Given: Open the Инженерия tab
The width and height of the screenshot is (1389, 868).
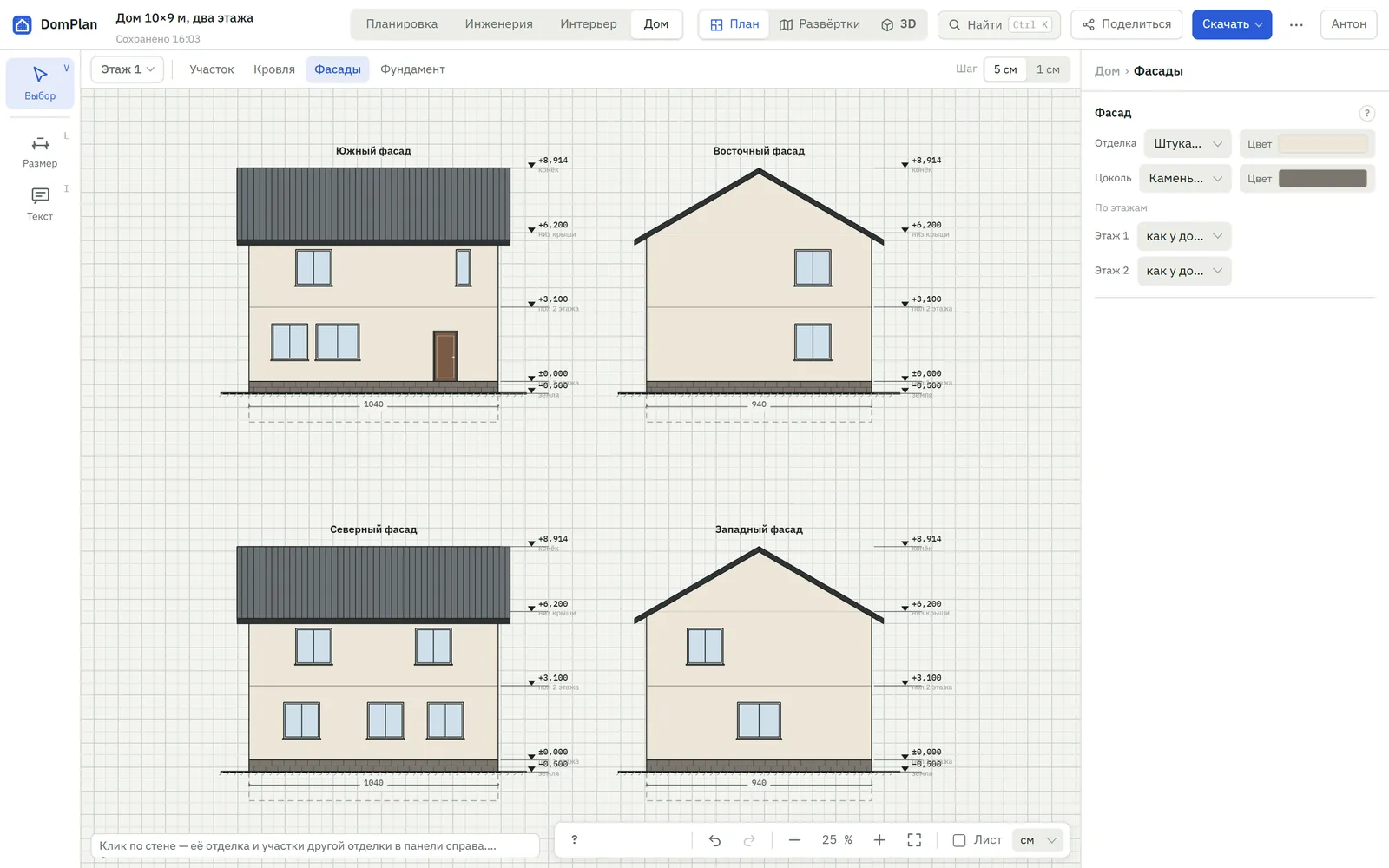Looking at the screenshot, I should pos(499,24).
